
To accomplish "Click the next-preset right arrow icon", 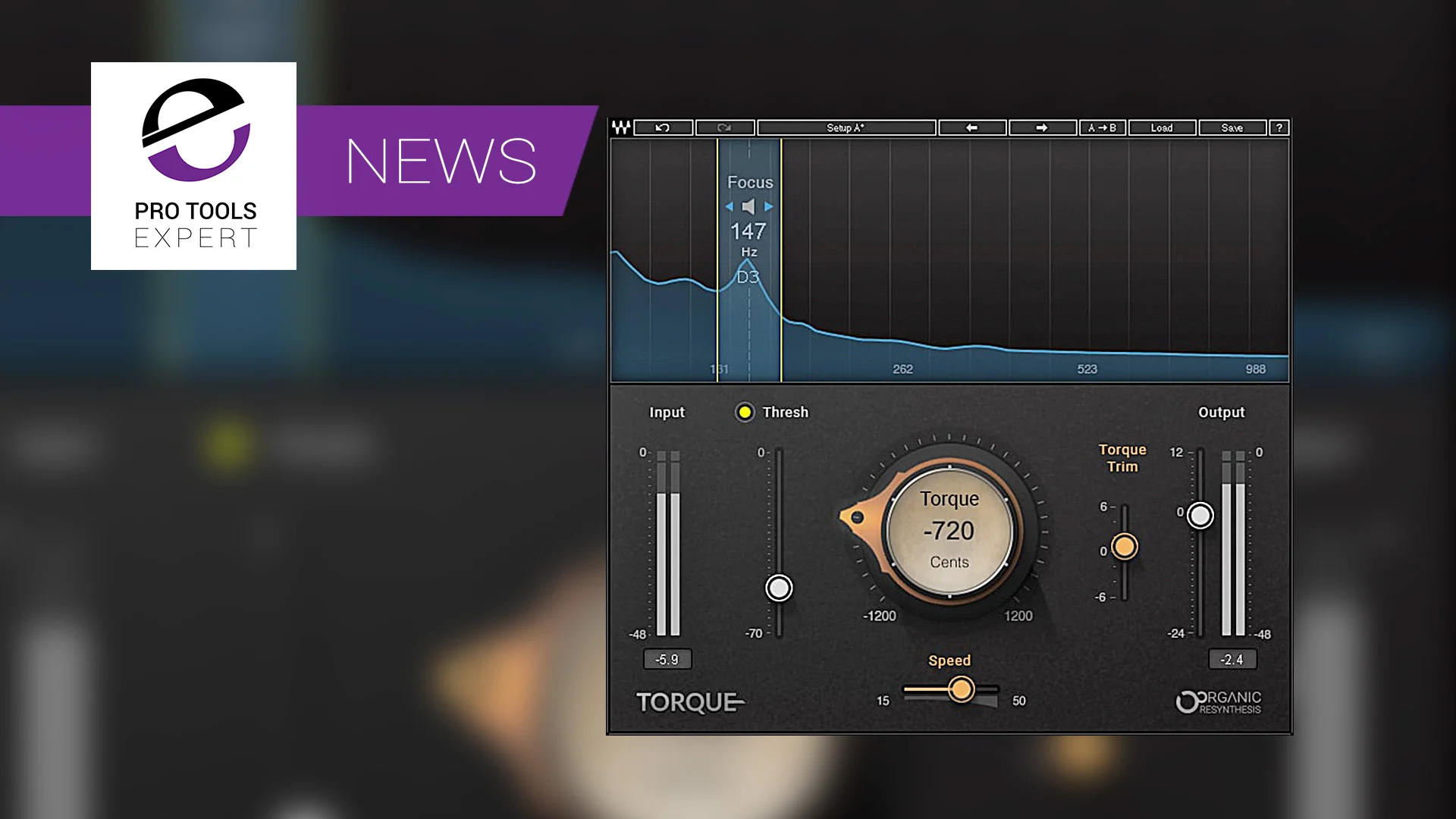I will click(x=1043, y=127).
